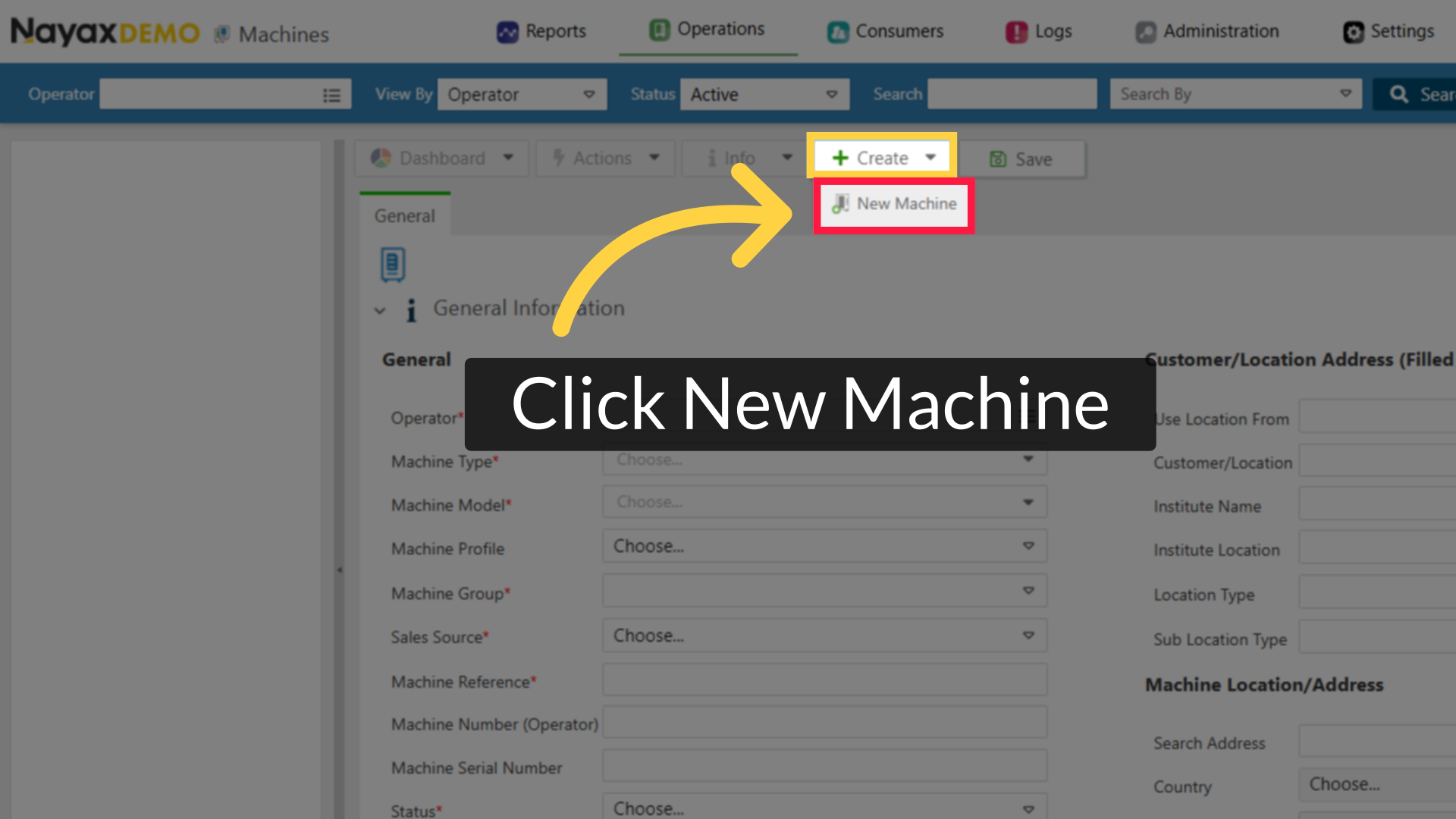
Task: Open the Dashboard toolbar dropdown
Action: pos(442,158)
